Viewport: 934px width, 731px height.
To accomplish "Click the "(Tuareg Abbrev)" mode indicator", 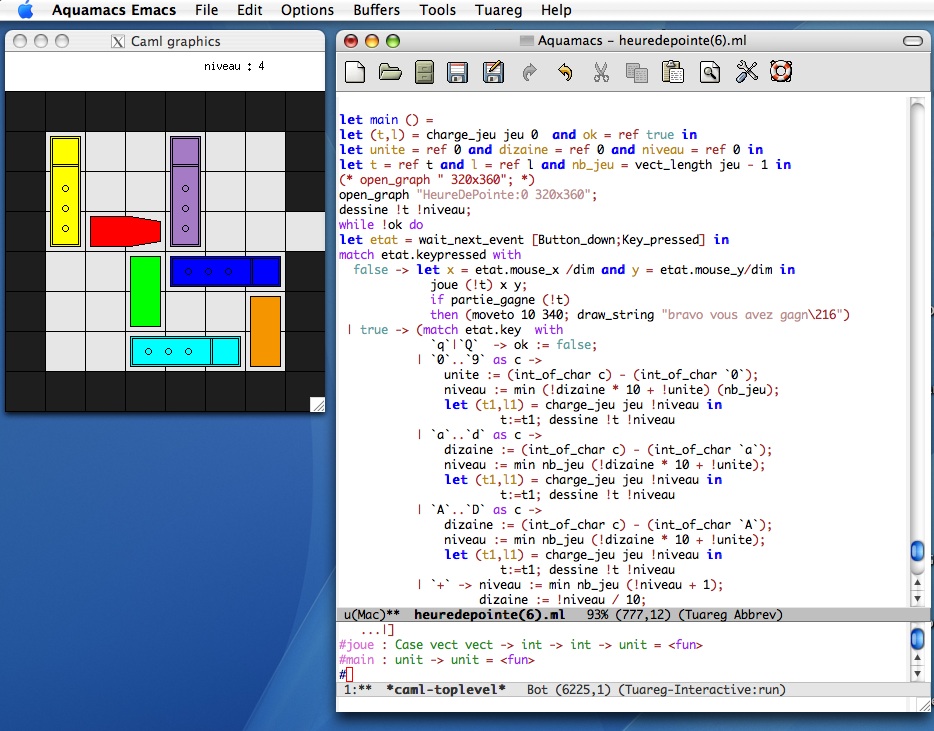I will click(x=730, y=615).
